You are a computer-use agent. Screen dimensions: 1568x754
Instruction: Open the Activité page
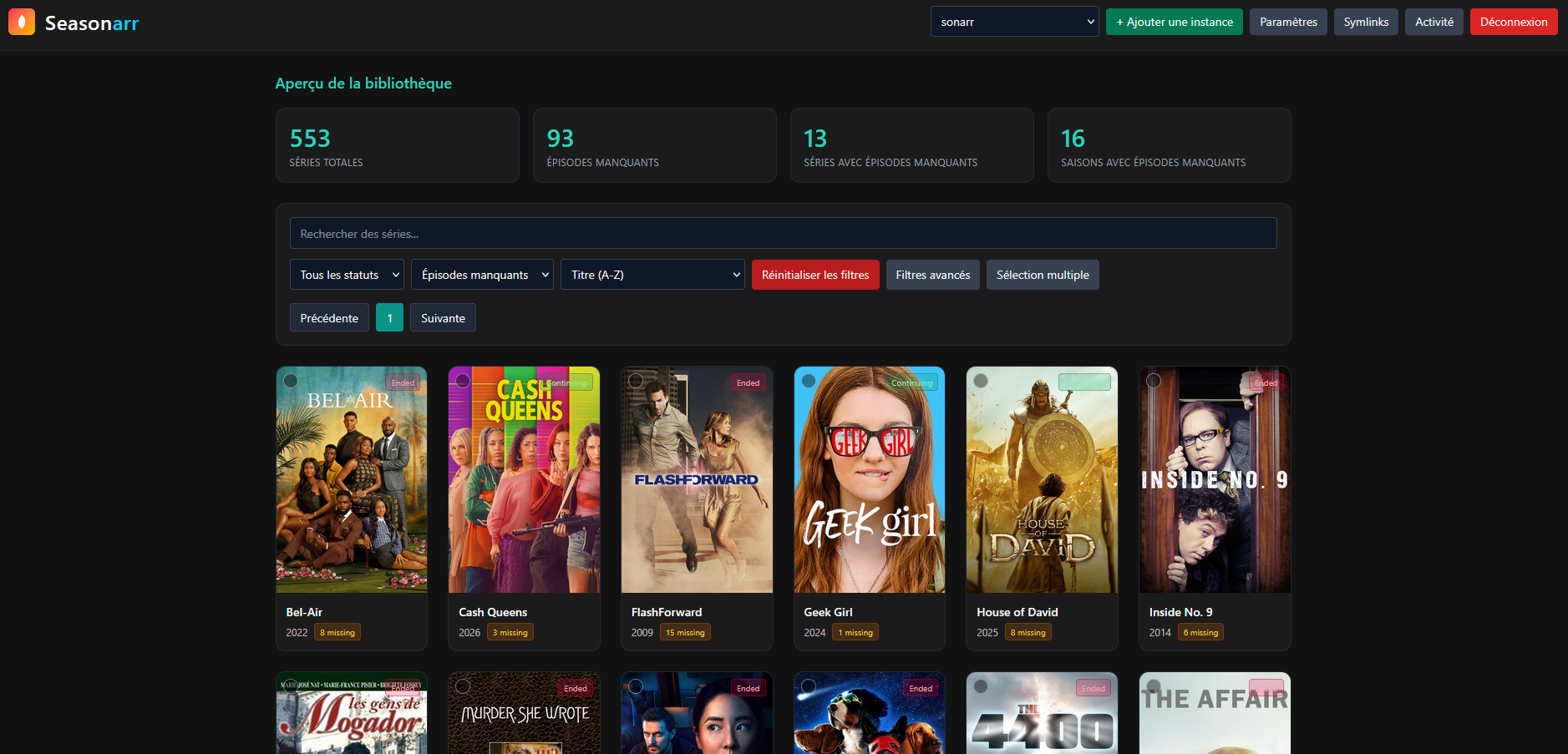[x=1434, y=22]
